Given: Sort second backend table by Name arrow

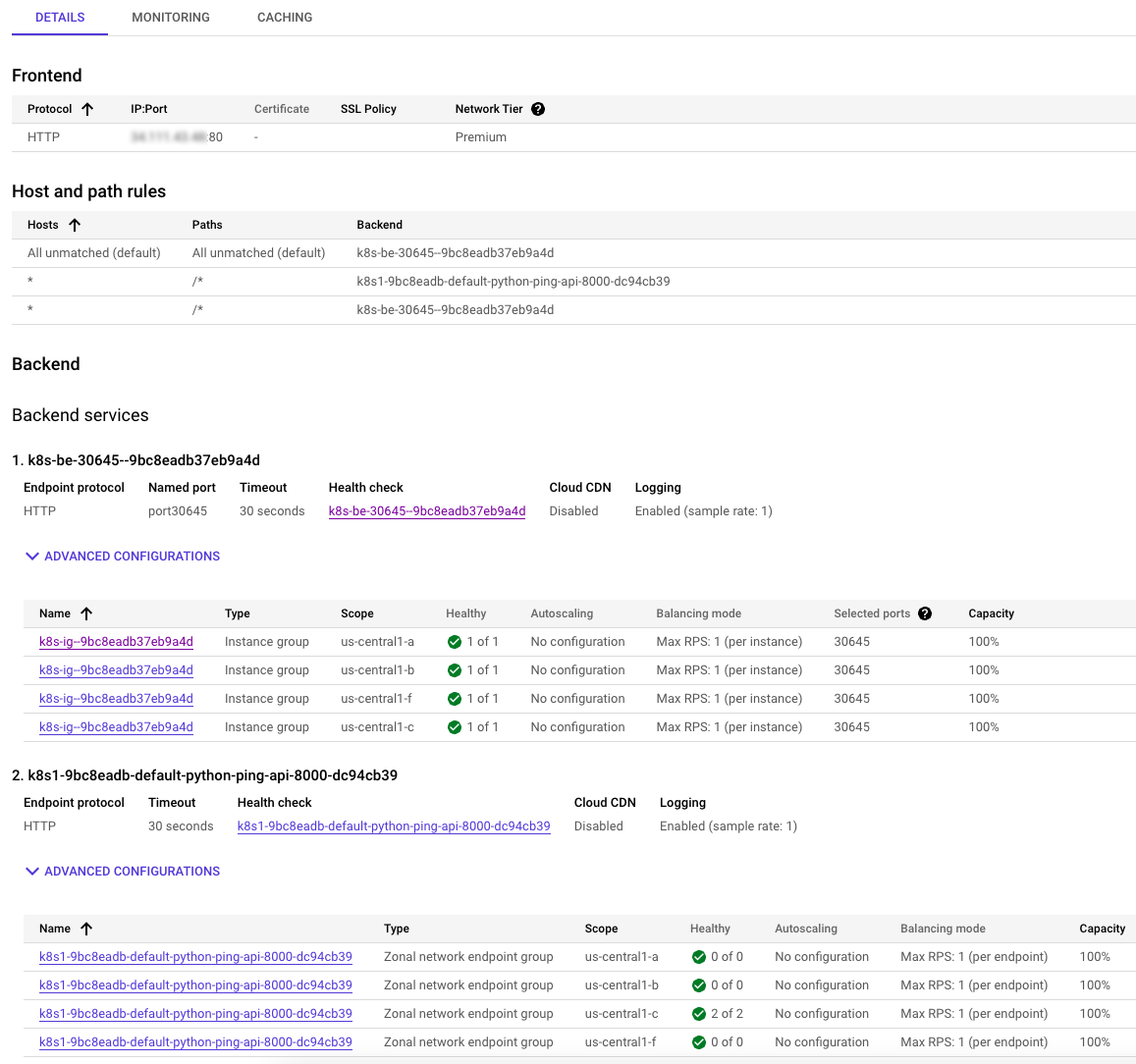Looking at the screenshot, I should click(x=86, y=929).
